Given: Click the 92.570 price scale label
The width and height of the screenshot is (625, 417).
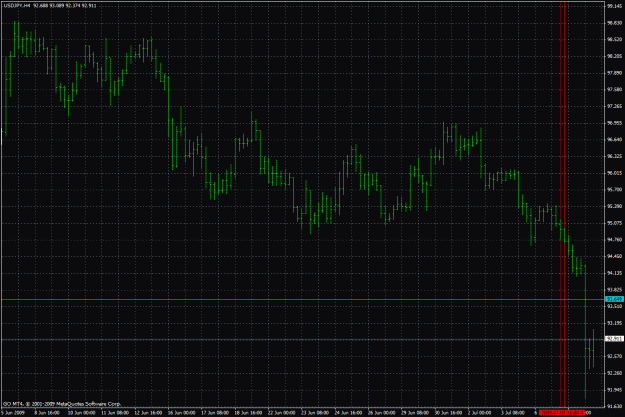Looking at the screenshot, I should (614, 356).
